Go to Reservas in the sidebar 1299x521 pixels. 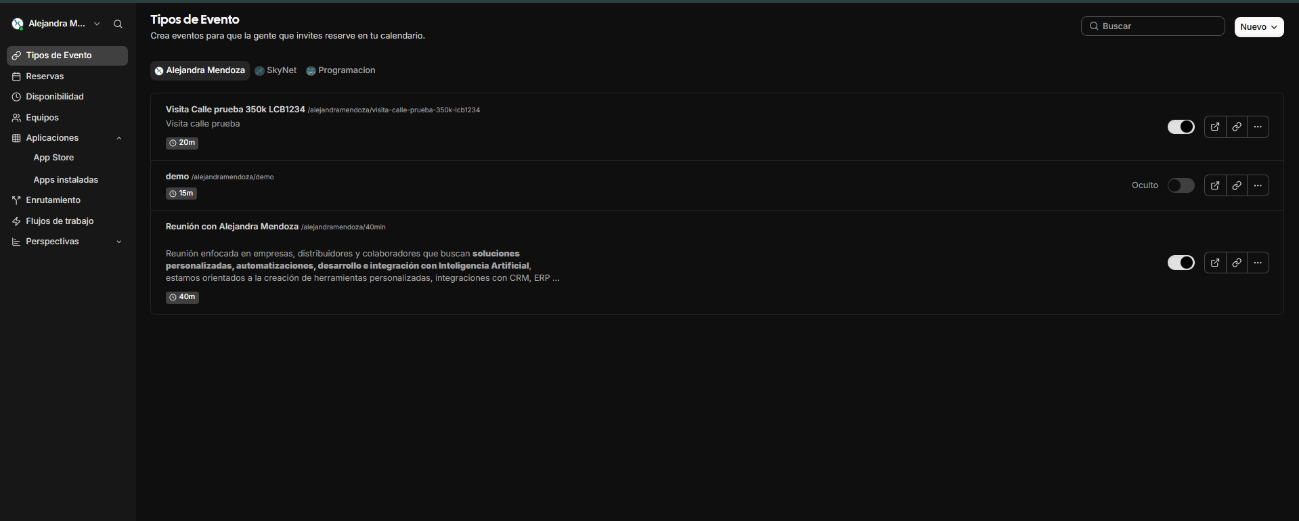[45, 76]
